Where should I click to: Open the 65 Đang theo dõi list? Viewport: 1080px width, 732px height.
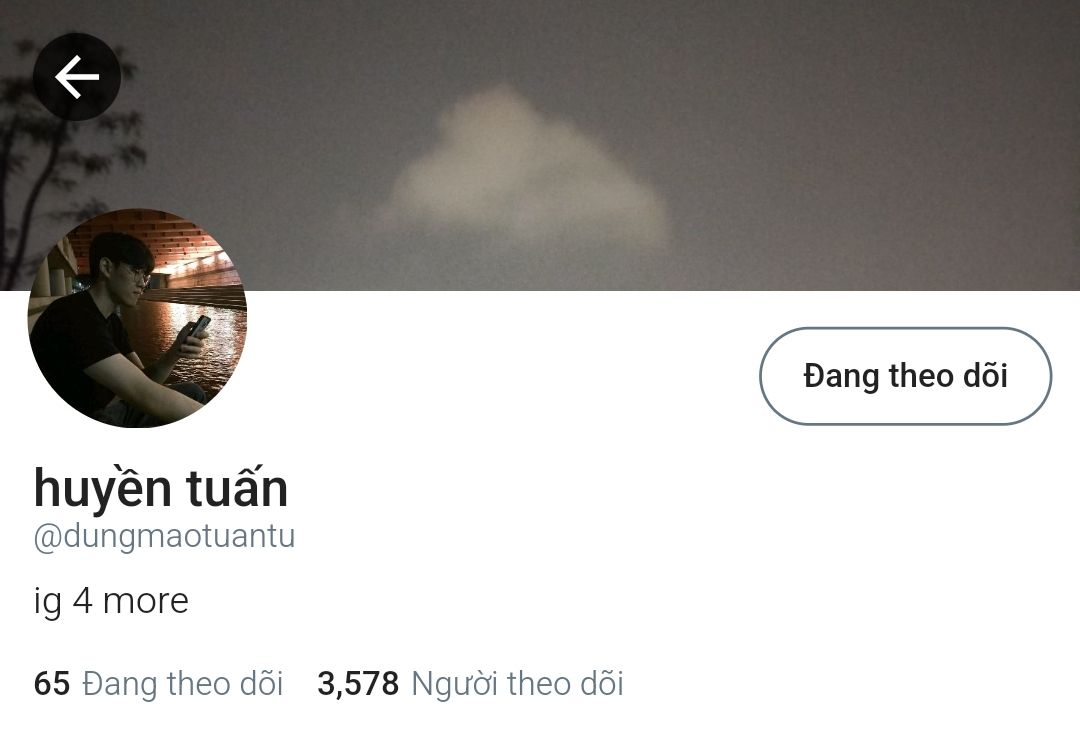[158, 684]
